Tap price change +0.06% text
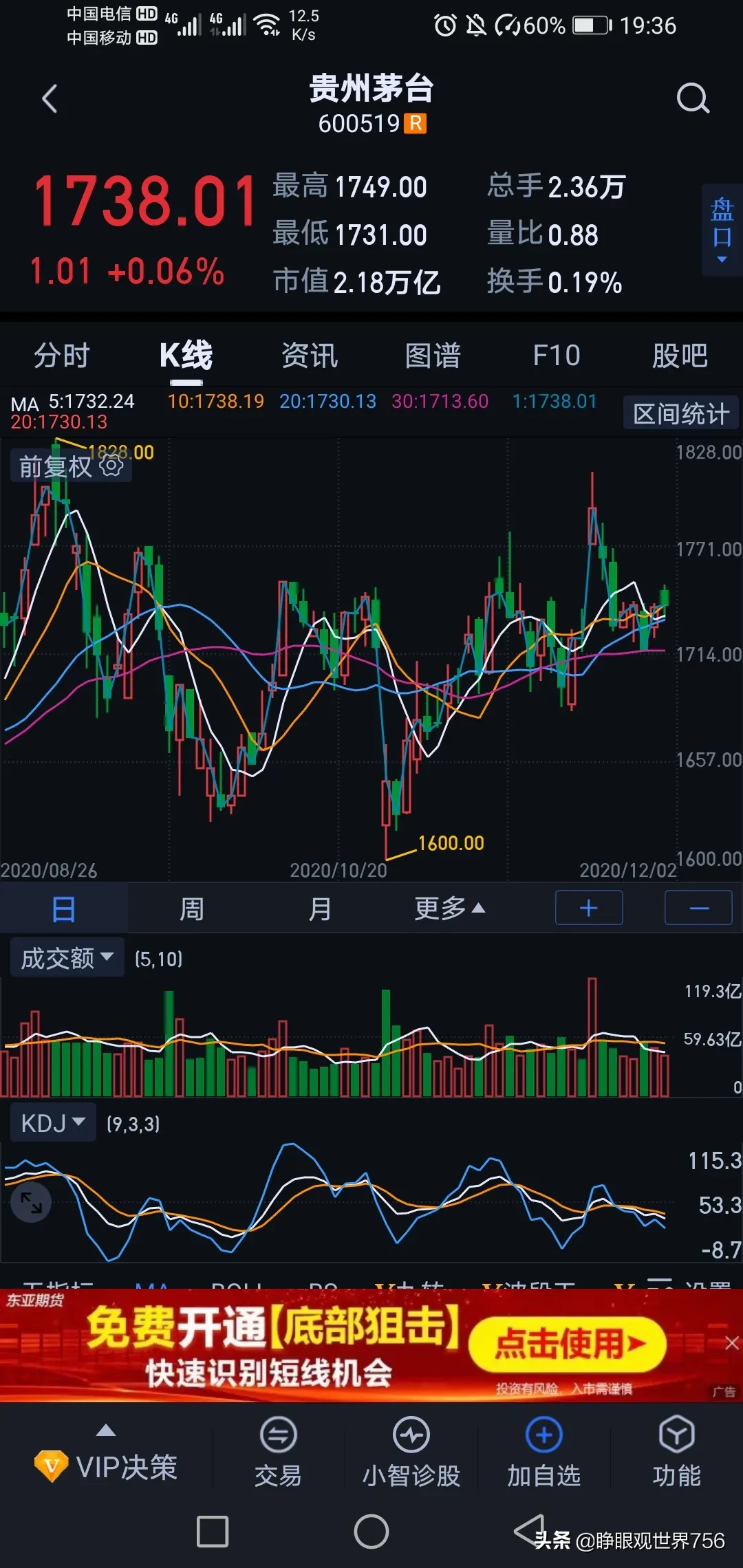The width and height of the screenshot is (743, 1568). click(166, 271)
